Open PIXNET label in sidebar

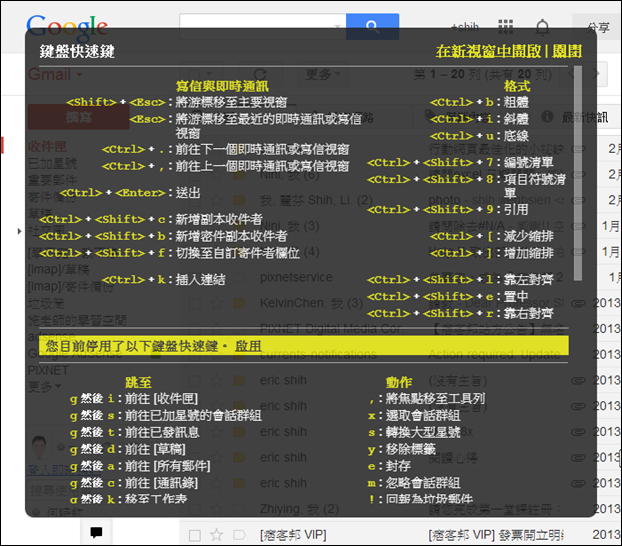click(x=48, y=370)
